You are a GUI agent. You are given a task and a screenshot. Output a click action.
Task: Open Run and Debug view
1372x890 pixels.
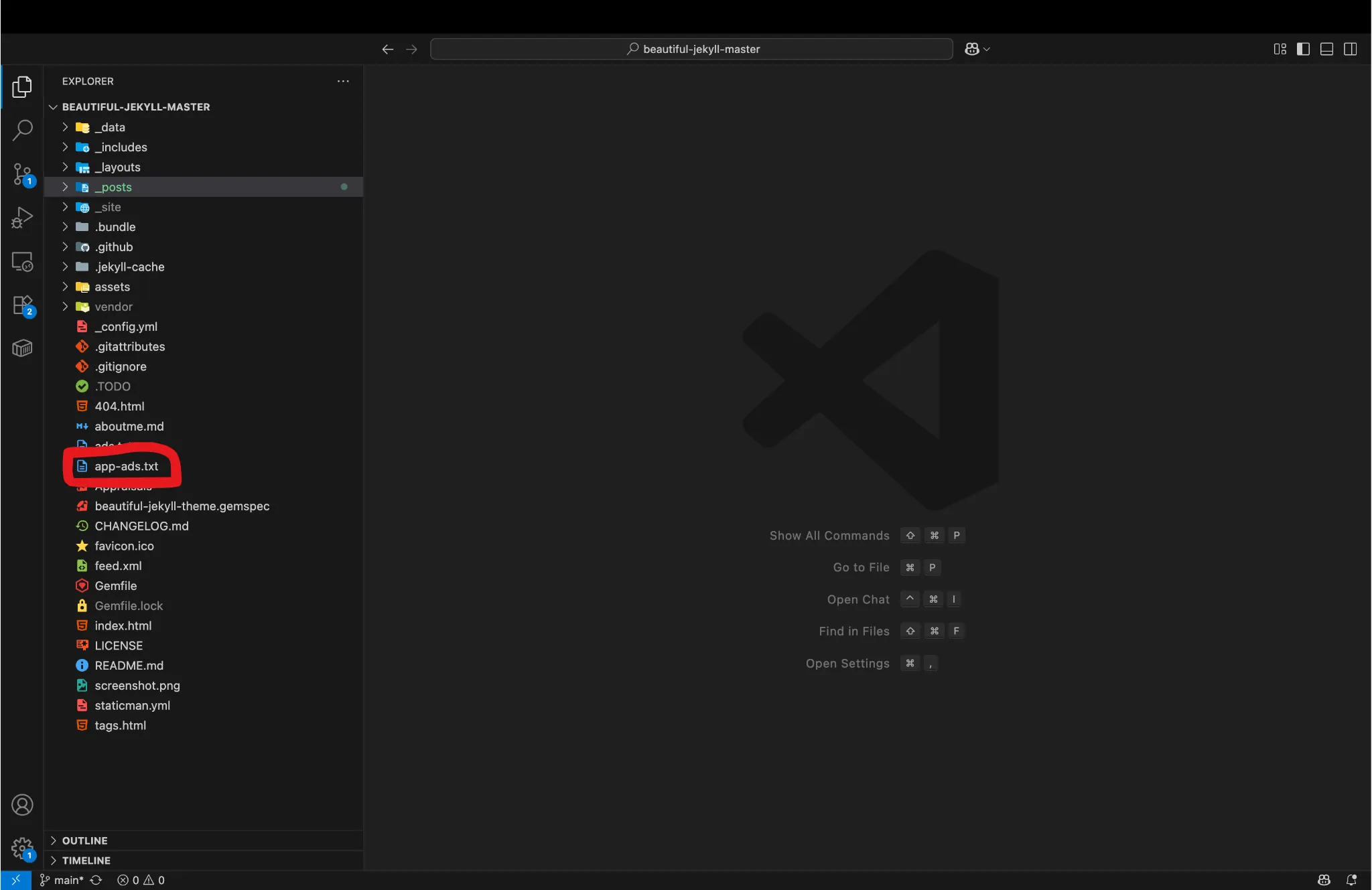click(22, 218)
